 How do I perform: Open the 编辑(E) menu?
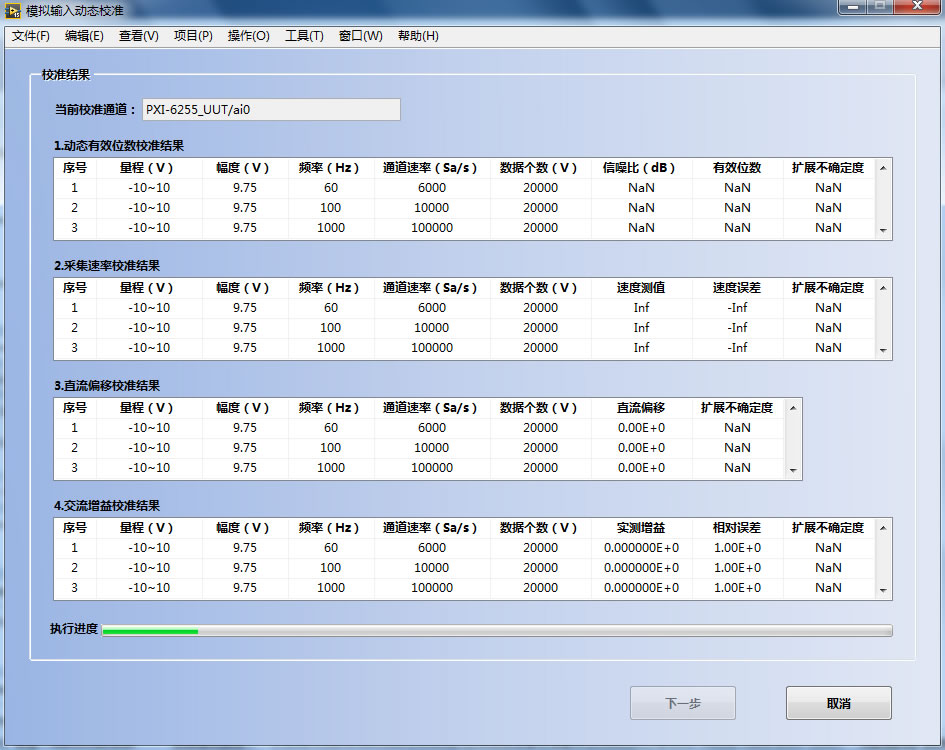pyautogui.click(x=84, y=36)
